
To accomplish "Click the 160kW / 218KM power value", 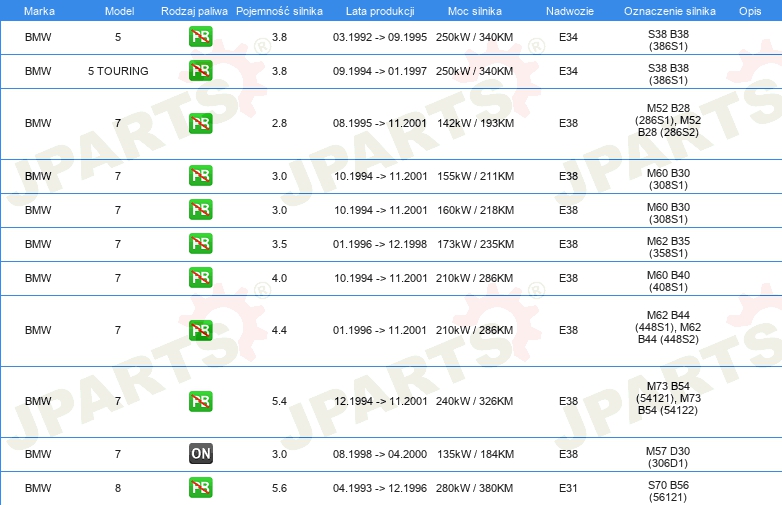I will point(475,210).
